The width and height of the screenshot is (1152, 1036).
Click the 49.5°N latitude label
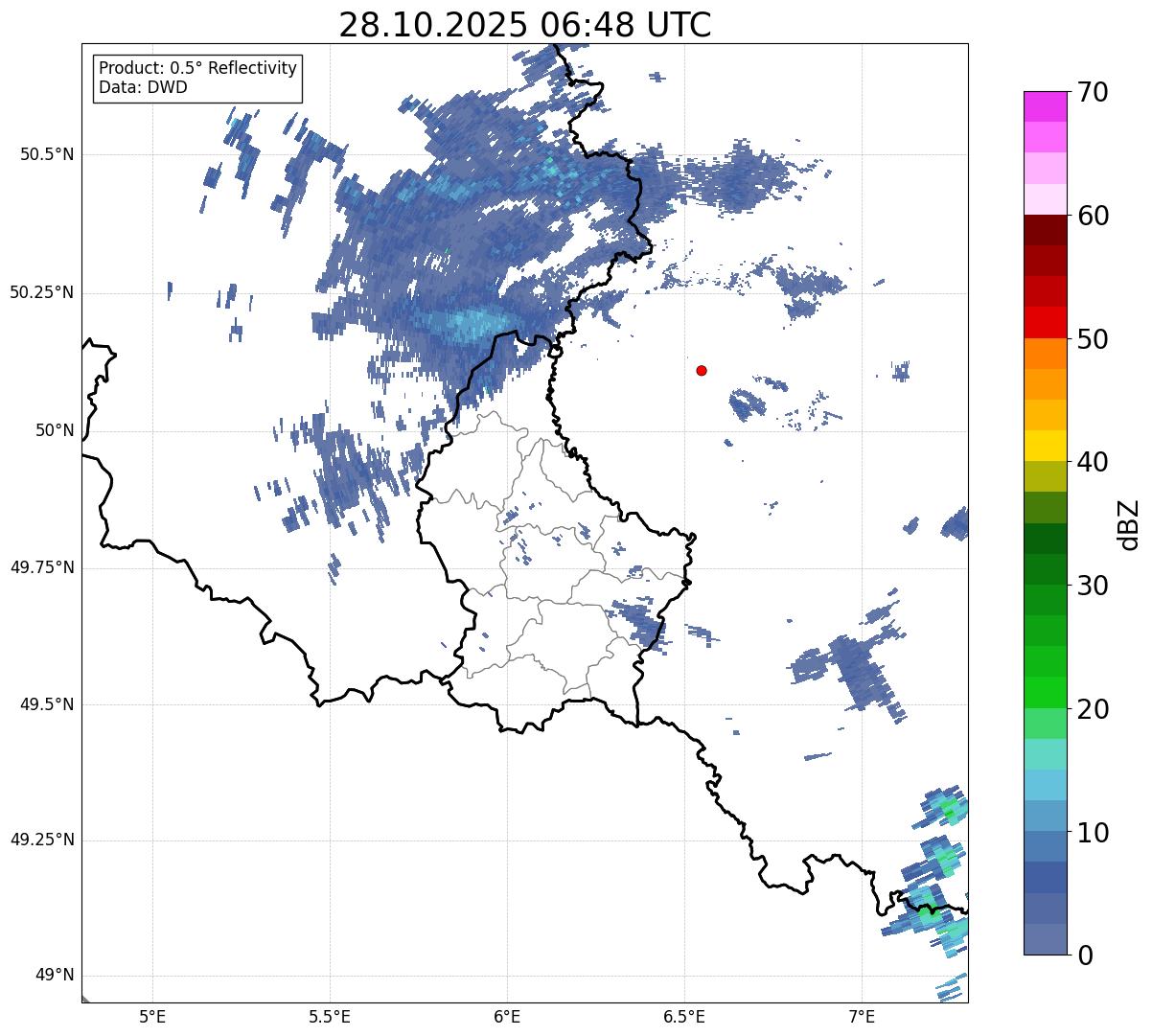pos(47,704)
